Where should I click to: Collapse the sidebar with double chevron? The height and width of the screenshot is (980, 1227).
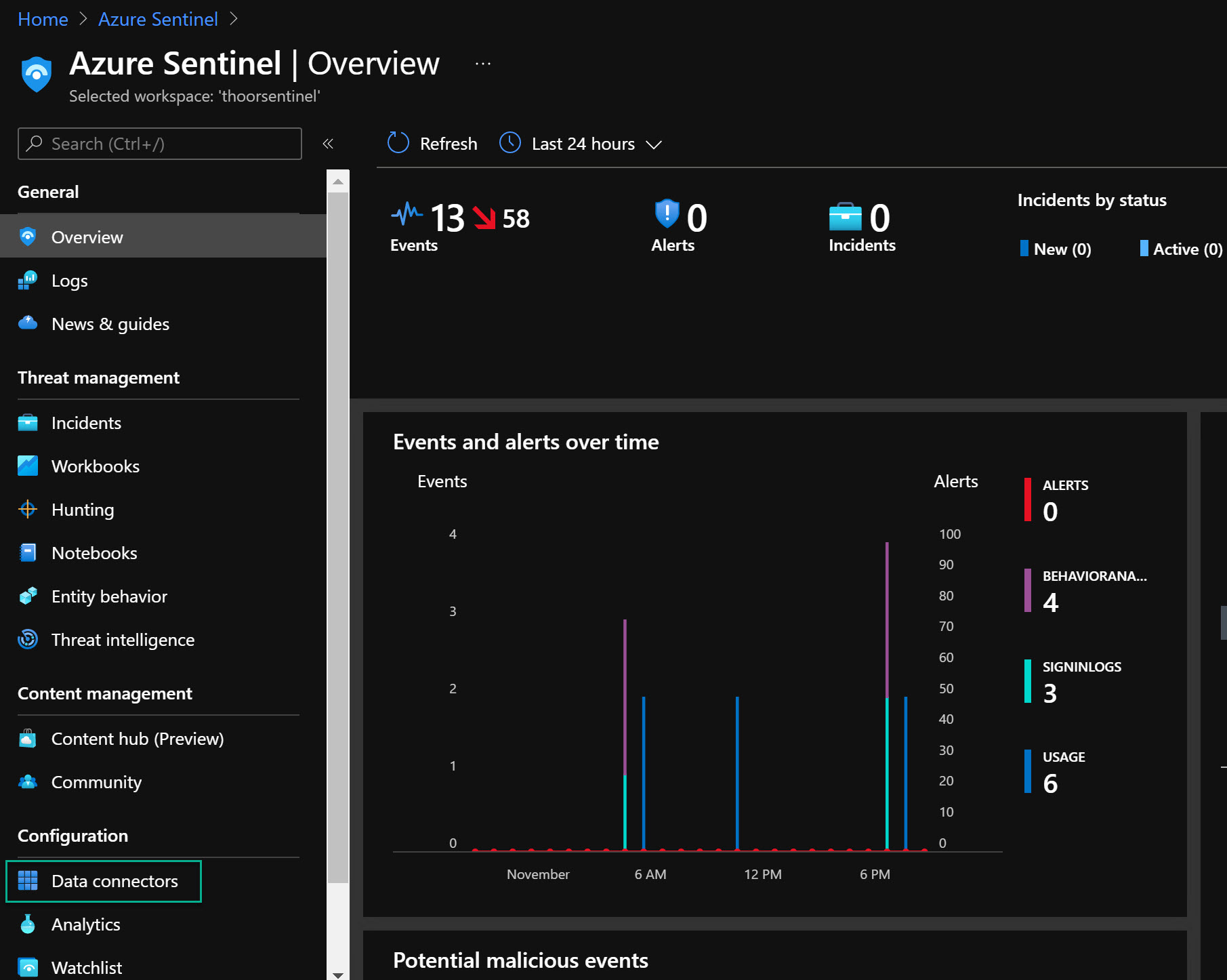pyautogui.click(x=328, y=144)
